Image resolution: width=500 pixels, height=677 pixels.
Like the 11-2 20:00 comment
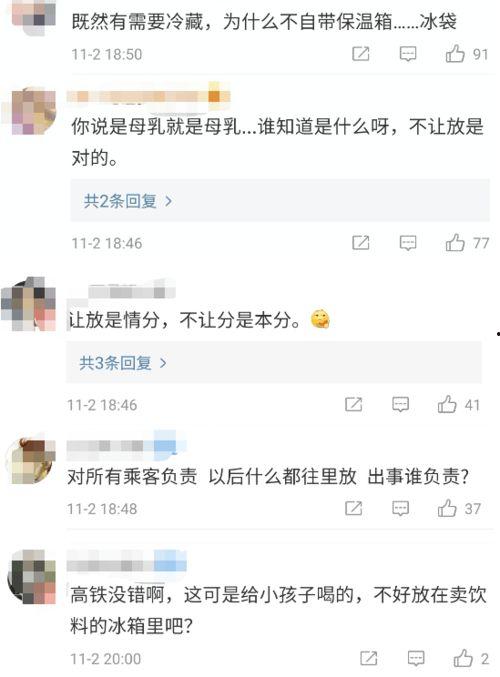463,658
